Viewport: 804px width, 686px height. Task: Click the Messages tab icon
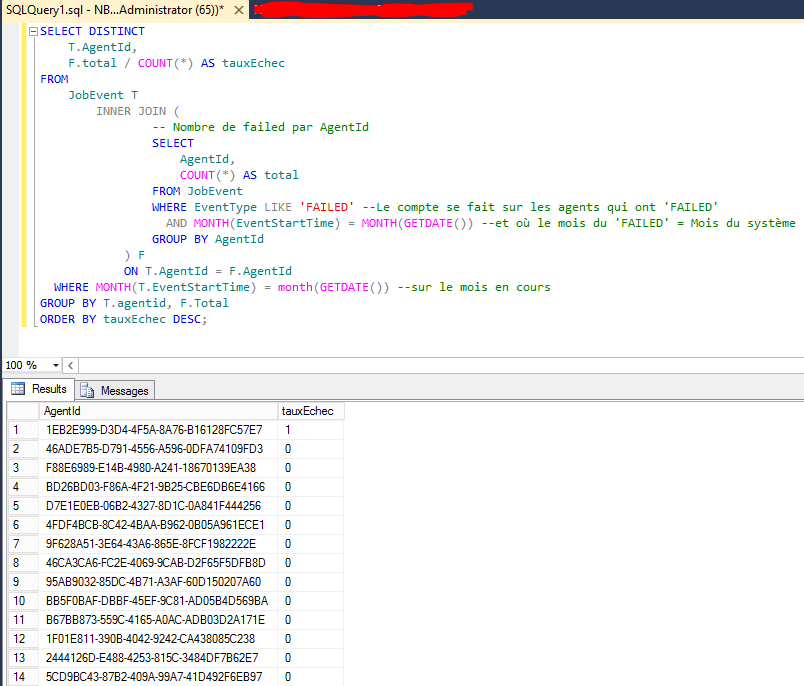[88, 390]
